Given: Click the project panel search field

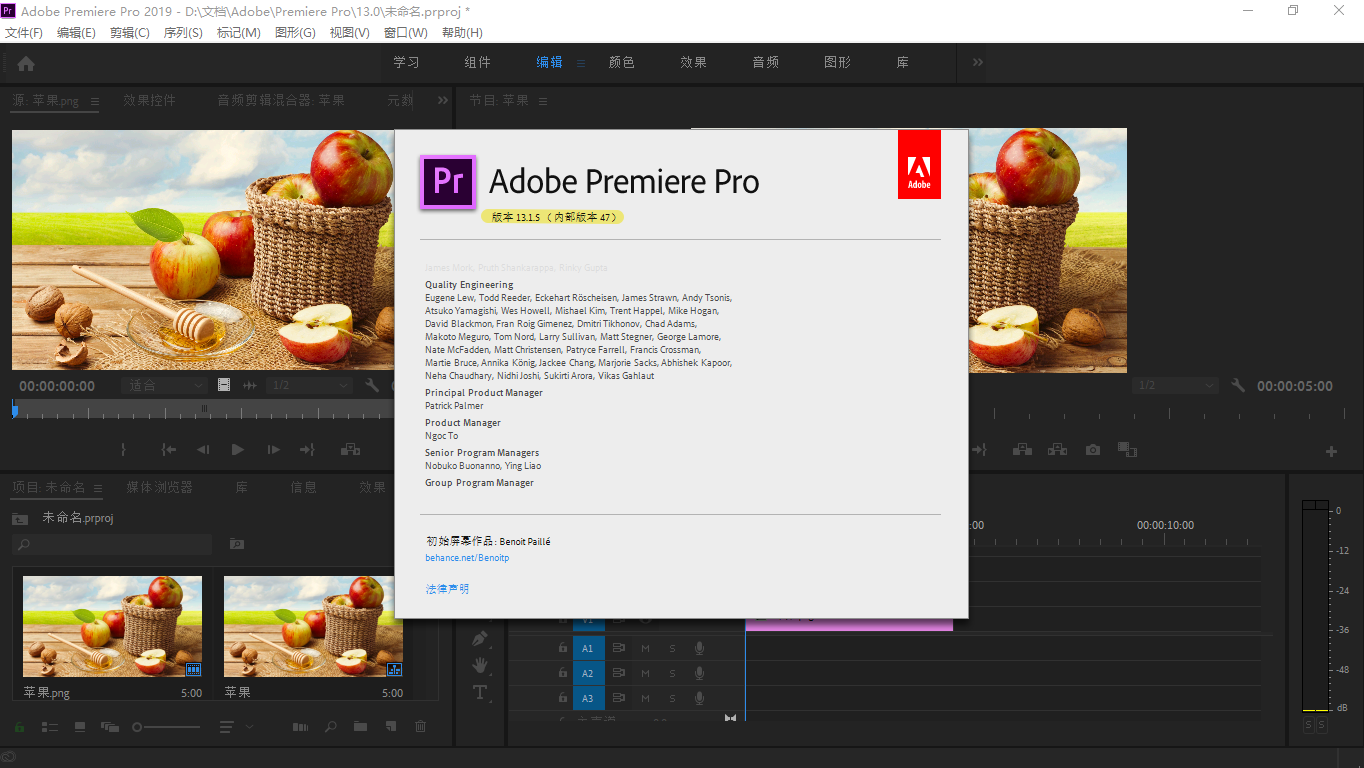Looking at the screenshot, I should click(x=112, y=544).
